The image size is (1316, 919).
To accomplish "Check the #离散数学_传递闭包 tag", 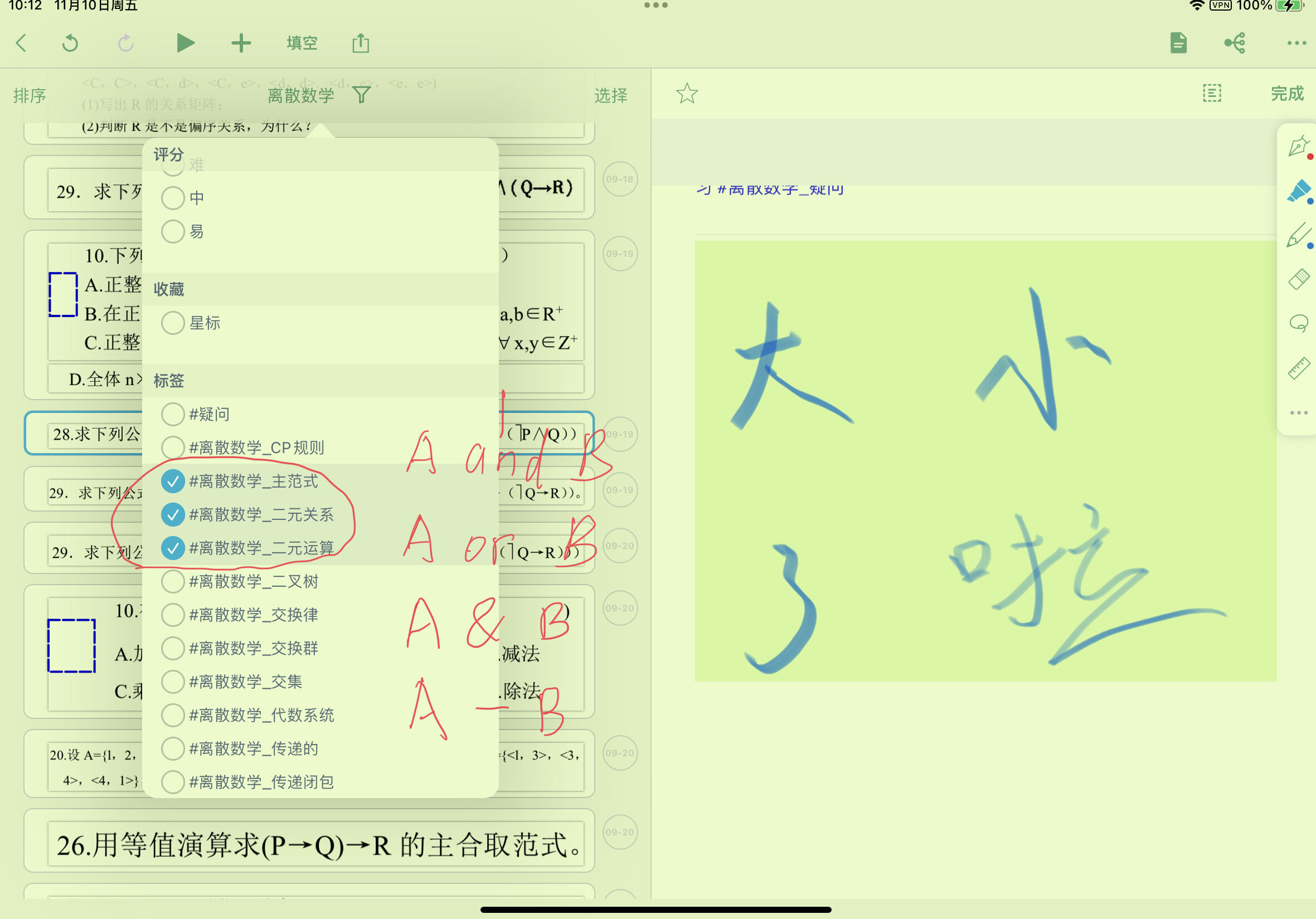I will (x=173, y=781).
